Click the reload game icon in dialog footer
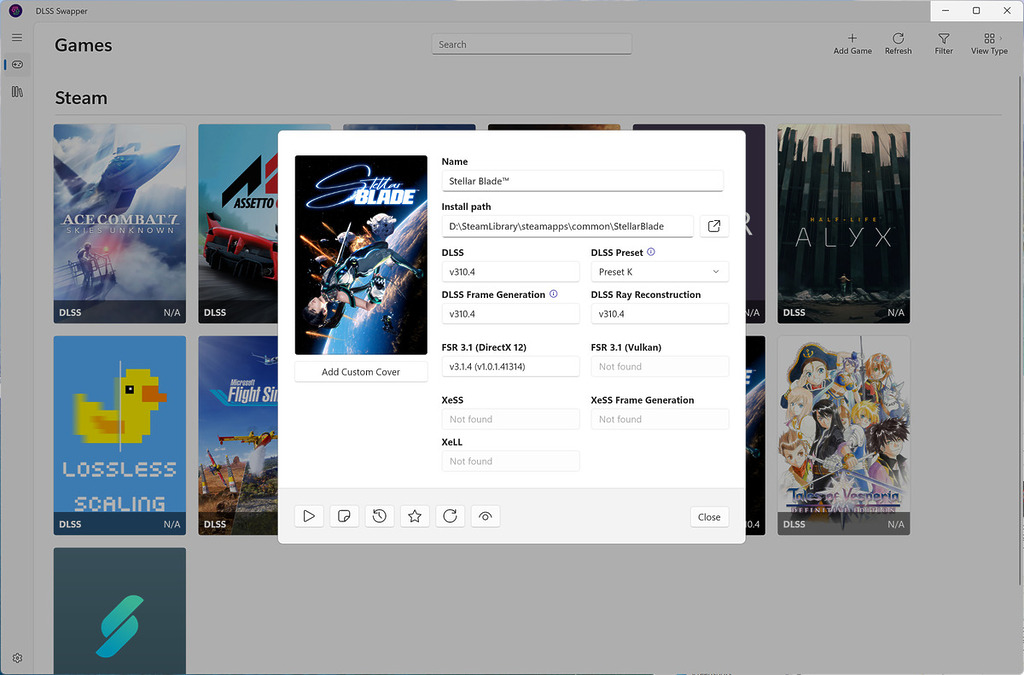 click(x=450, y=516)
